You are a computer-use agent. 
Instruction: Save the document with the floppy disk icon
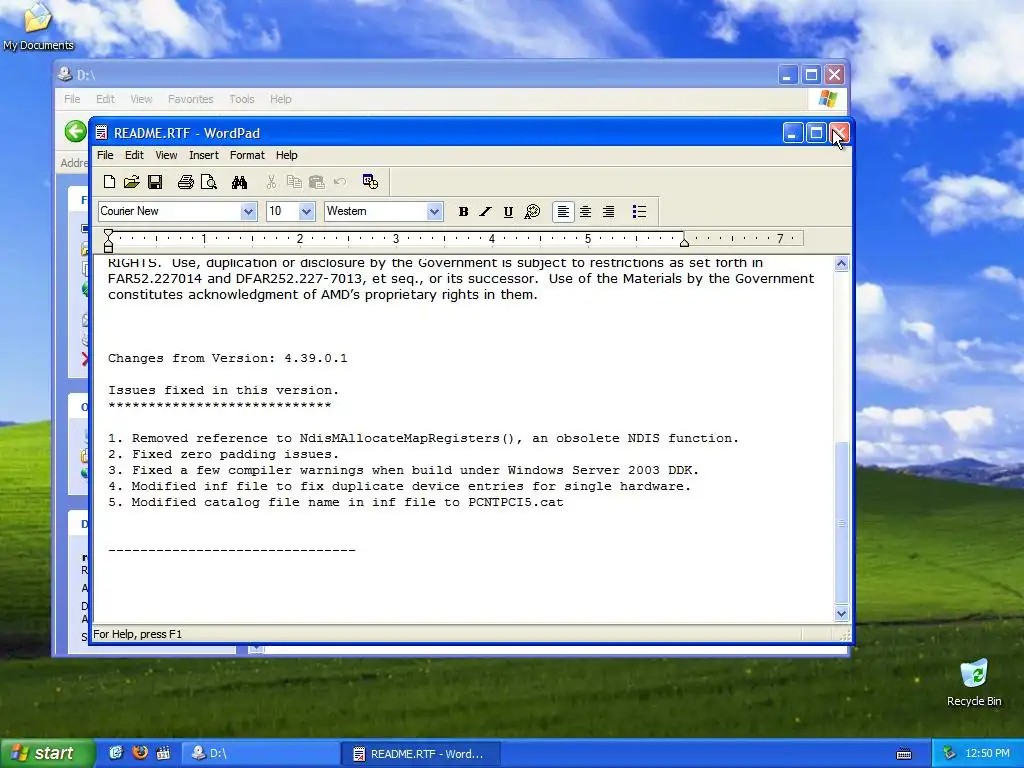155,182
